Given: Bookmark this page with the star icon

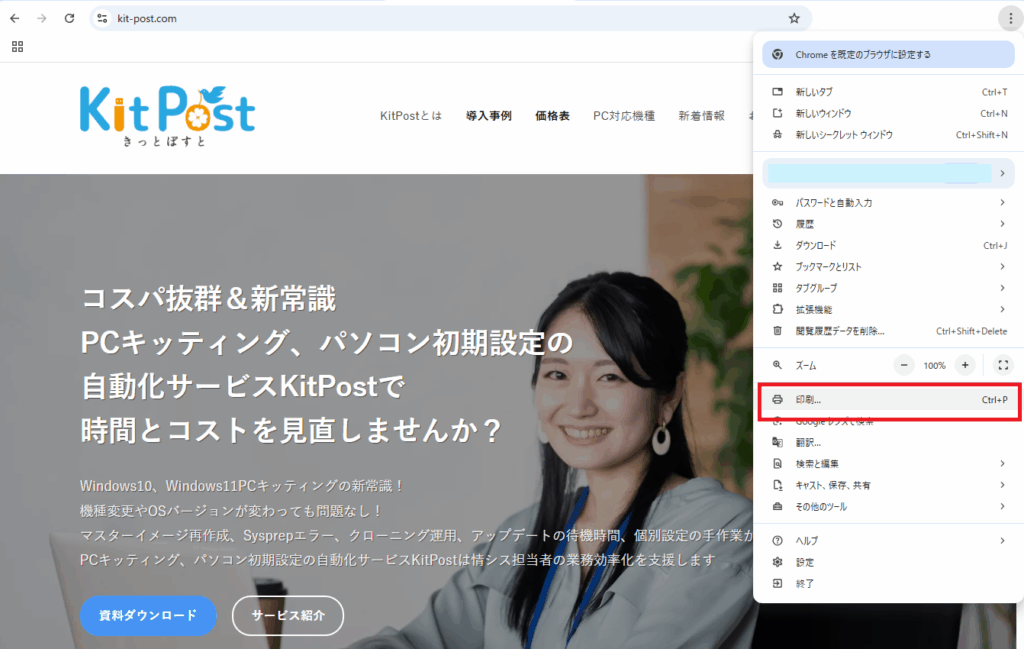Looking at the screenshot, I should coord(794,18).
